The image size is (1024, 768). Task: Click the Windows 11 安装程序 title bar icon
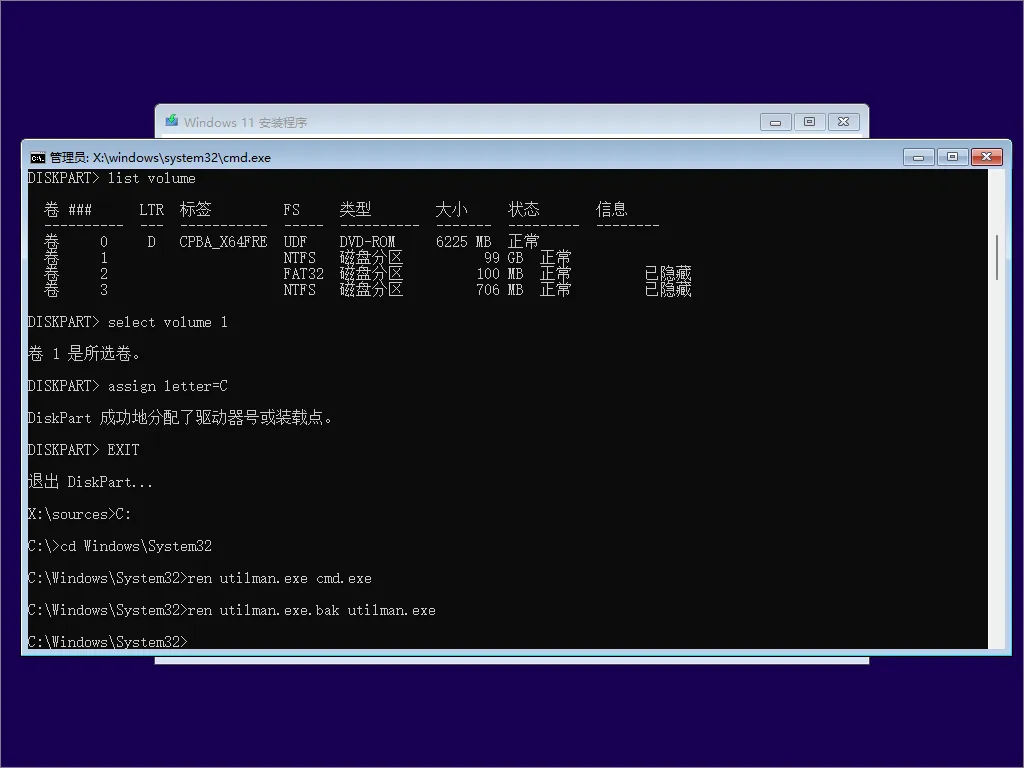tap(172, 121)
